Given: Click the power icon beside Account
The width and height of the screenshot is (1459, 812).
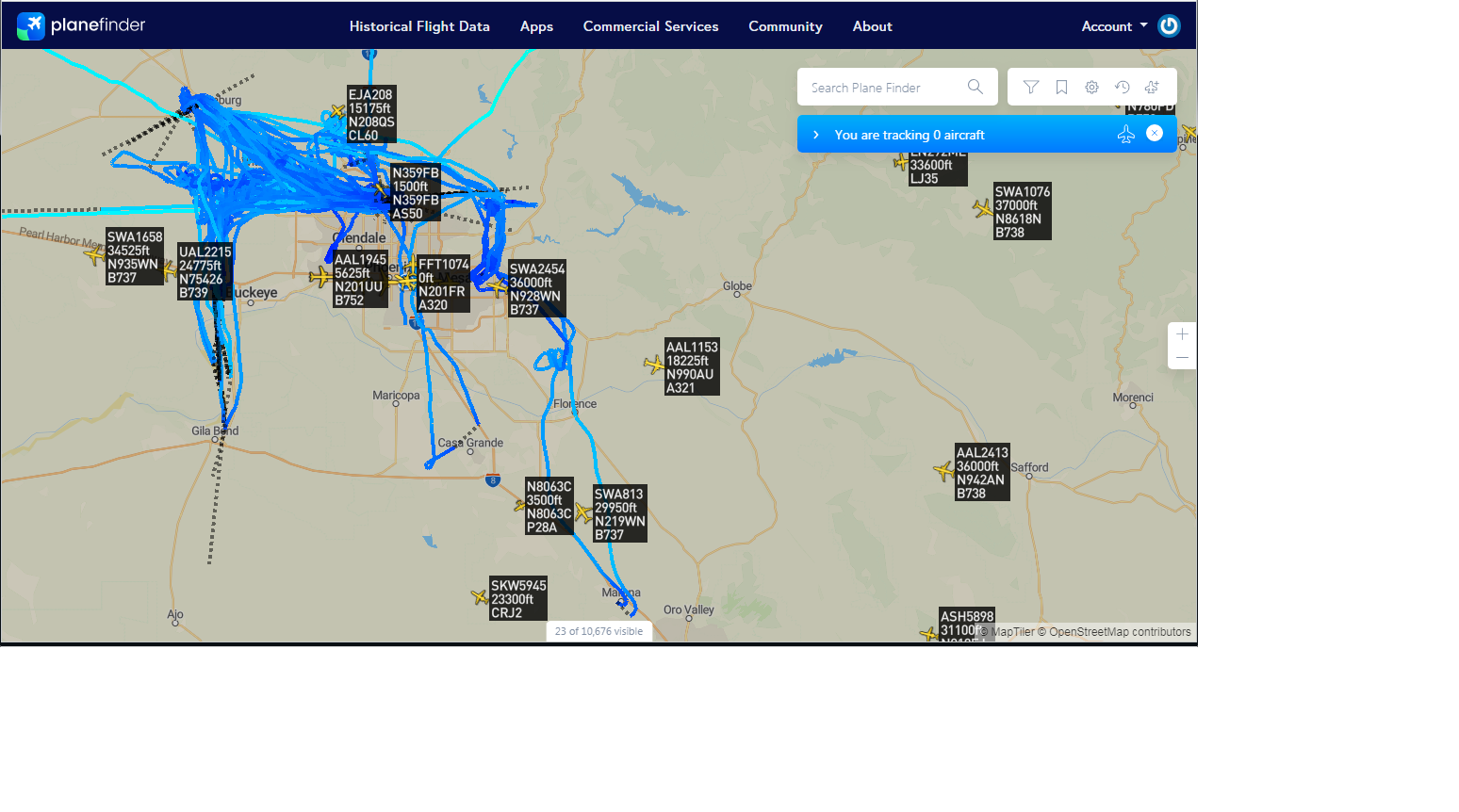Looking at the screenshot, I should 1169,26.
